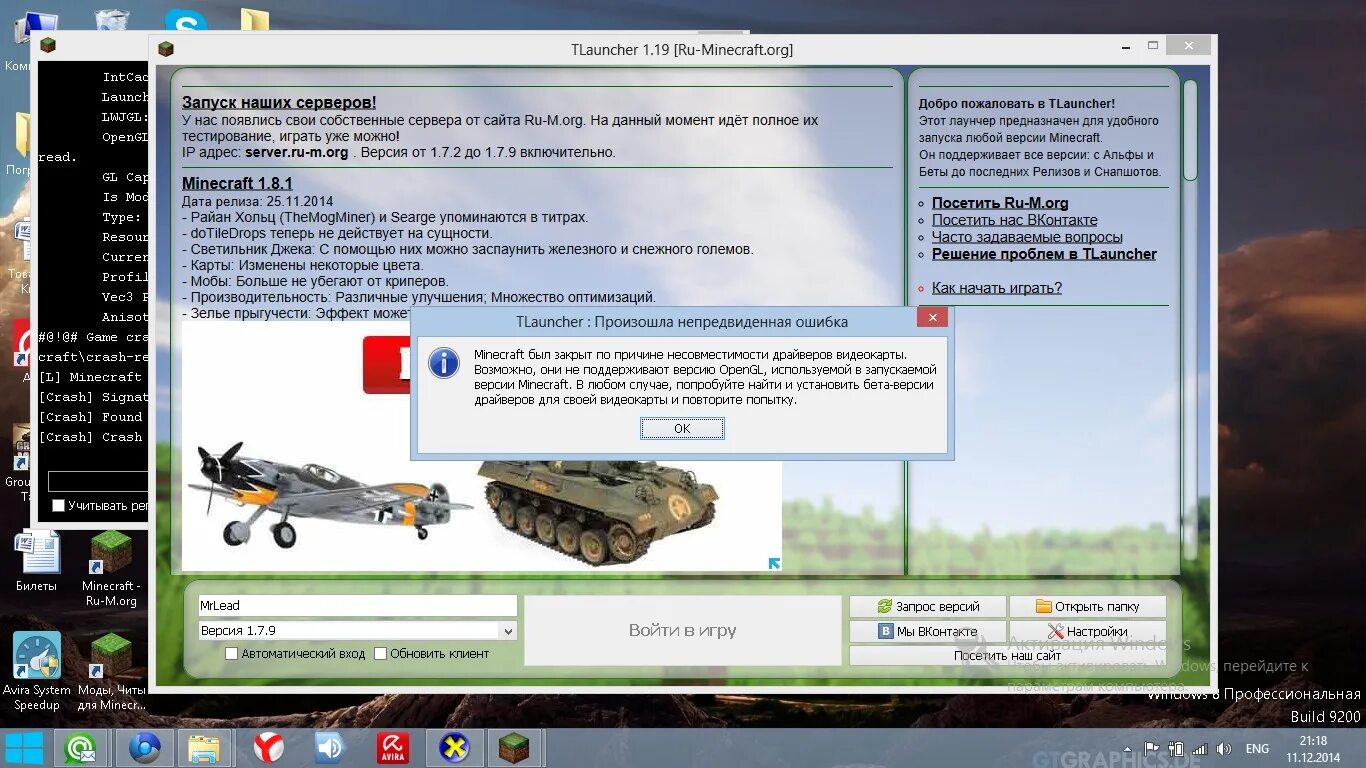
Task: Click the battery power tray icon
Action: tap(1175, 748)
